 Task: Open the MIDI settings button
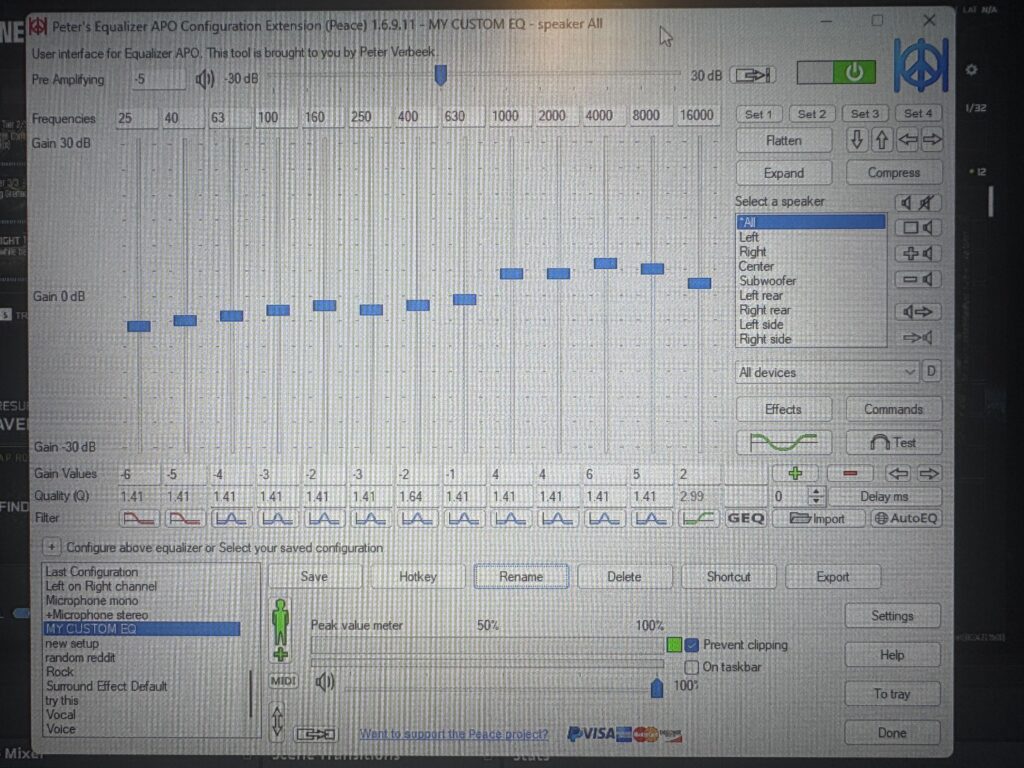click(283, 681)
